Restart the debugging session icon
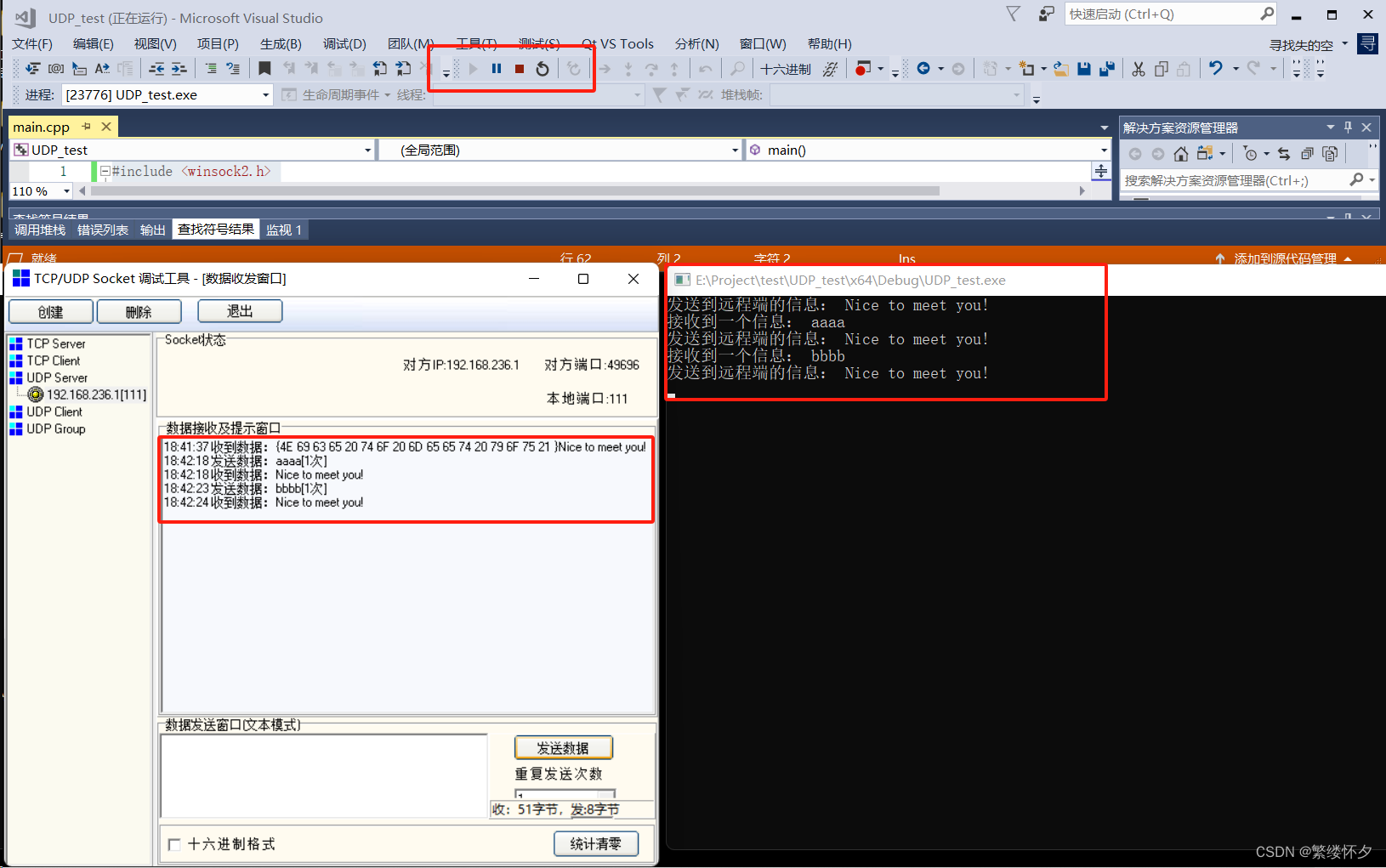The height and width of the screenshot is (868, 1386). point(542,69)
